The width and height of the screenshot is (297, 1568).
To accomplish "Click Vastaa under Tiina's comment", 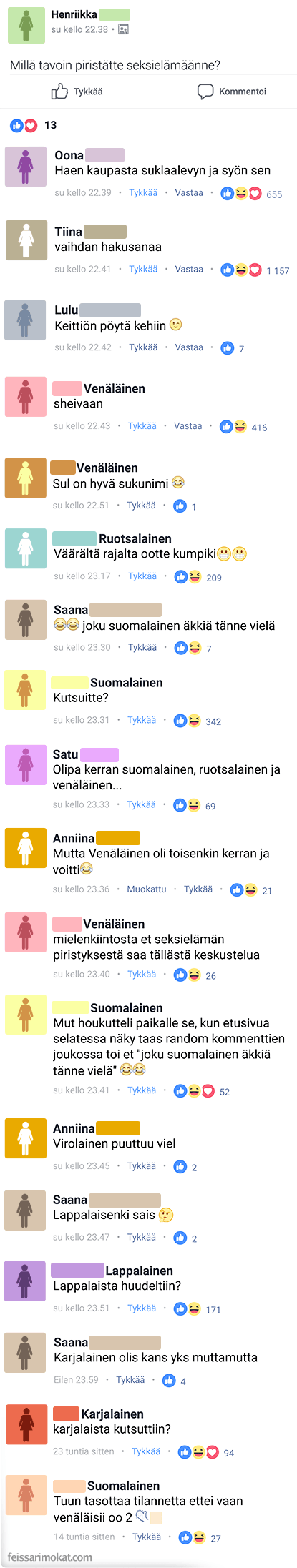I will coord(189,270).
